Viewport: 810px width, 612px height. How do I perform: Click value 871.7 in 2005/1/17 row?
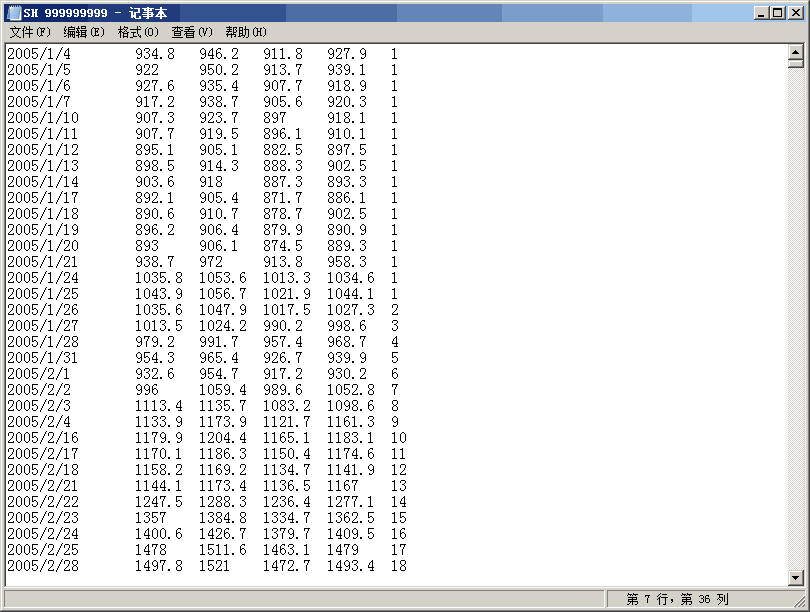(283, 198)
